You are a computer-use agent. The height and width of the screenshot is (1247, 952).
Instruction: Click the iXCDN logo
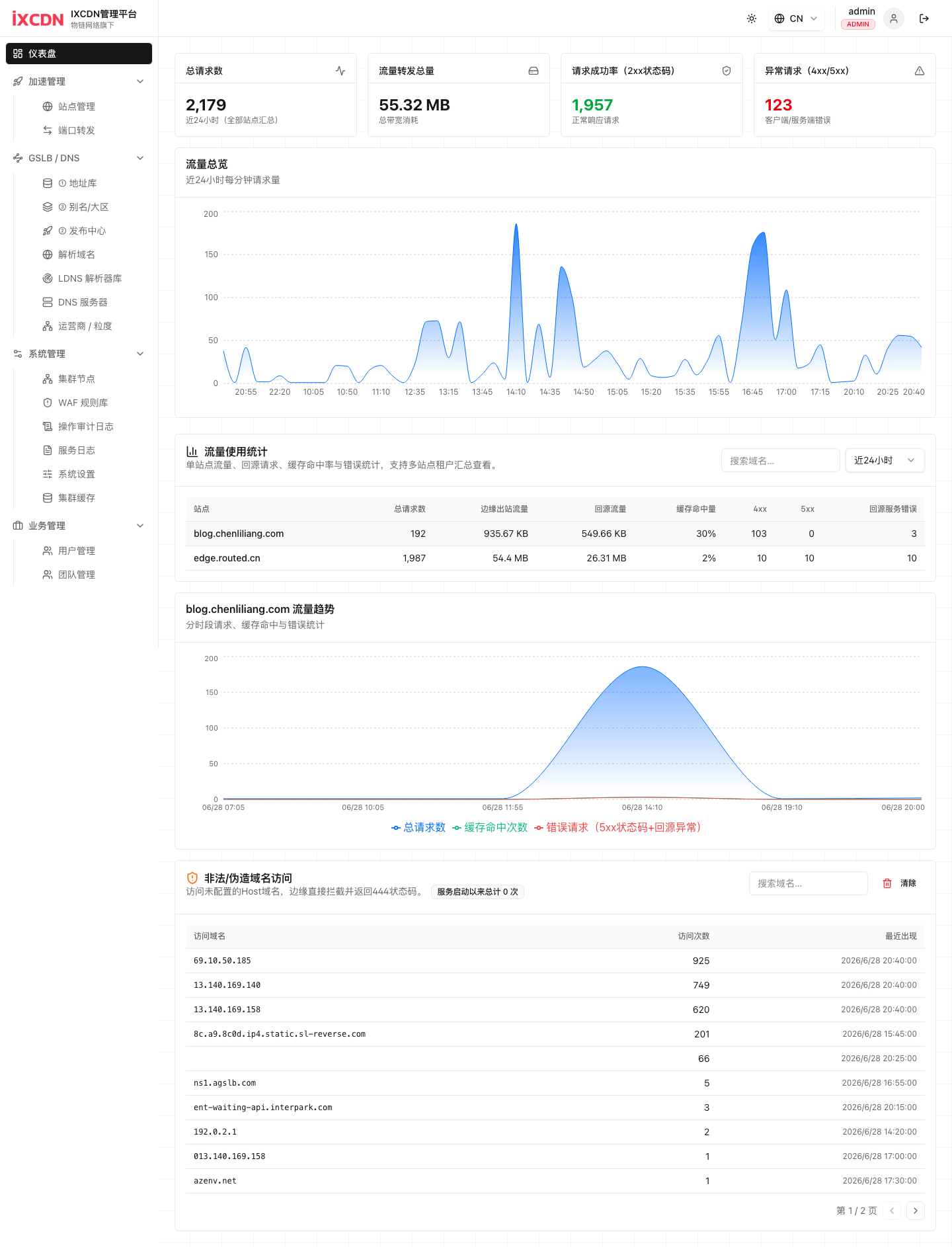click(38, 19)
